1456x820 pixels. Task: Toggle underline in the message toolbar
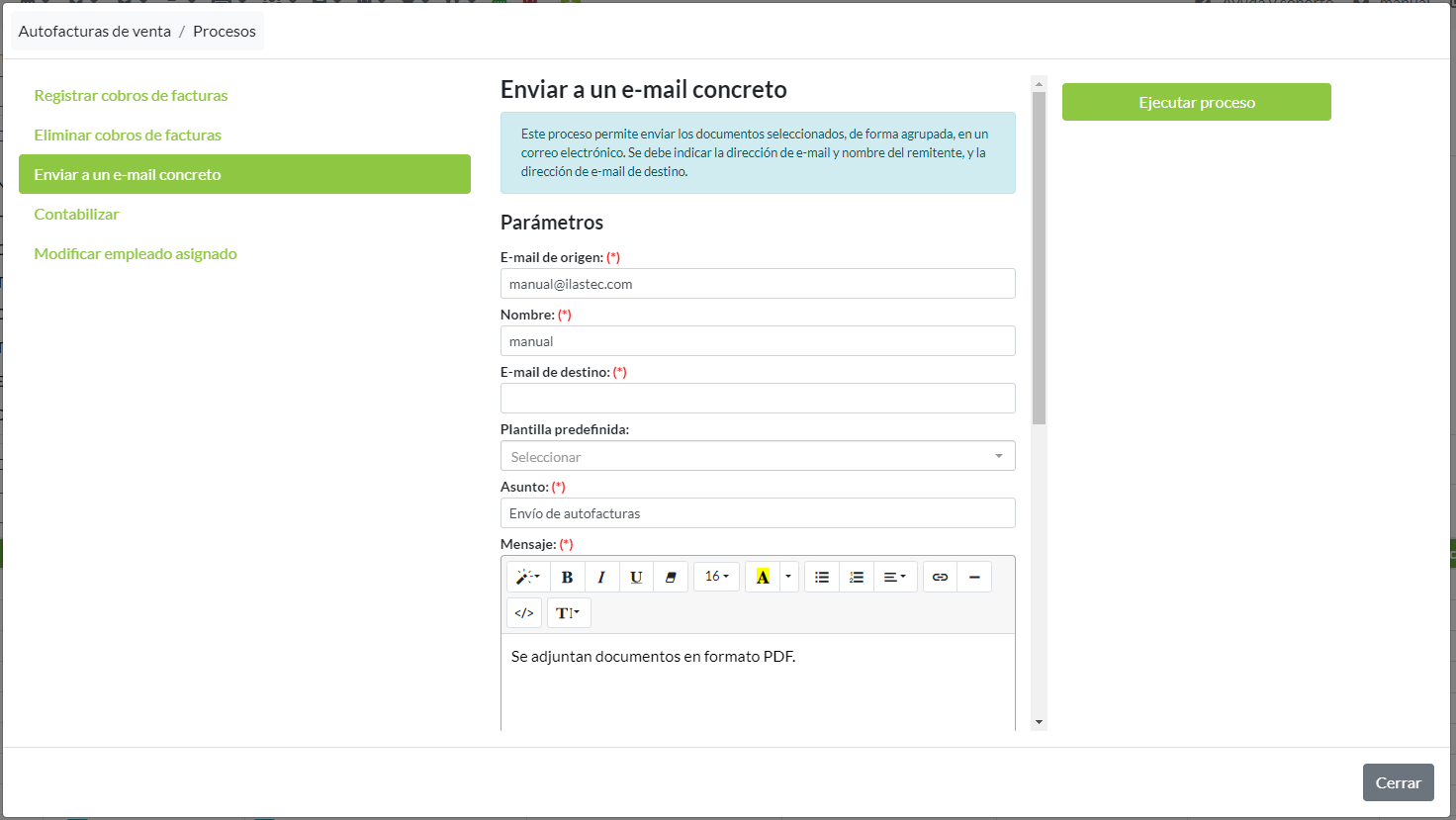click(x=636, y=577)
